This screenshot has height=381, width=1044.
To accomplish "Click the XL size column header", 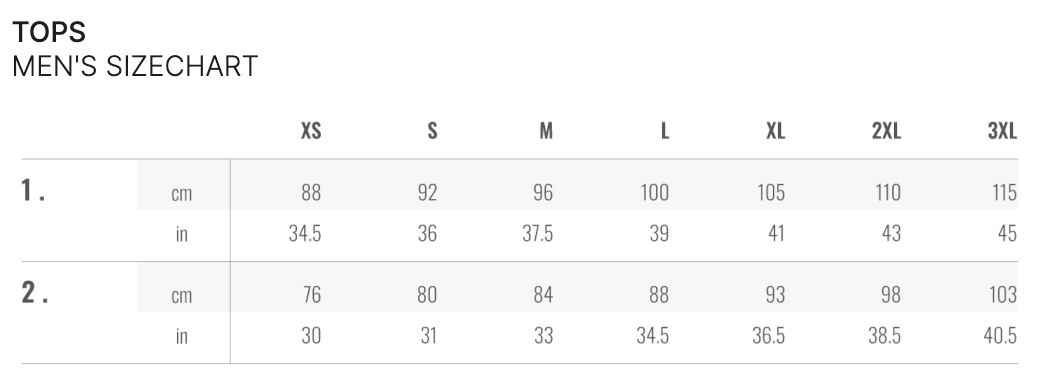I will coord(775,131).
